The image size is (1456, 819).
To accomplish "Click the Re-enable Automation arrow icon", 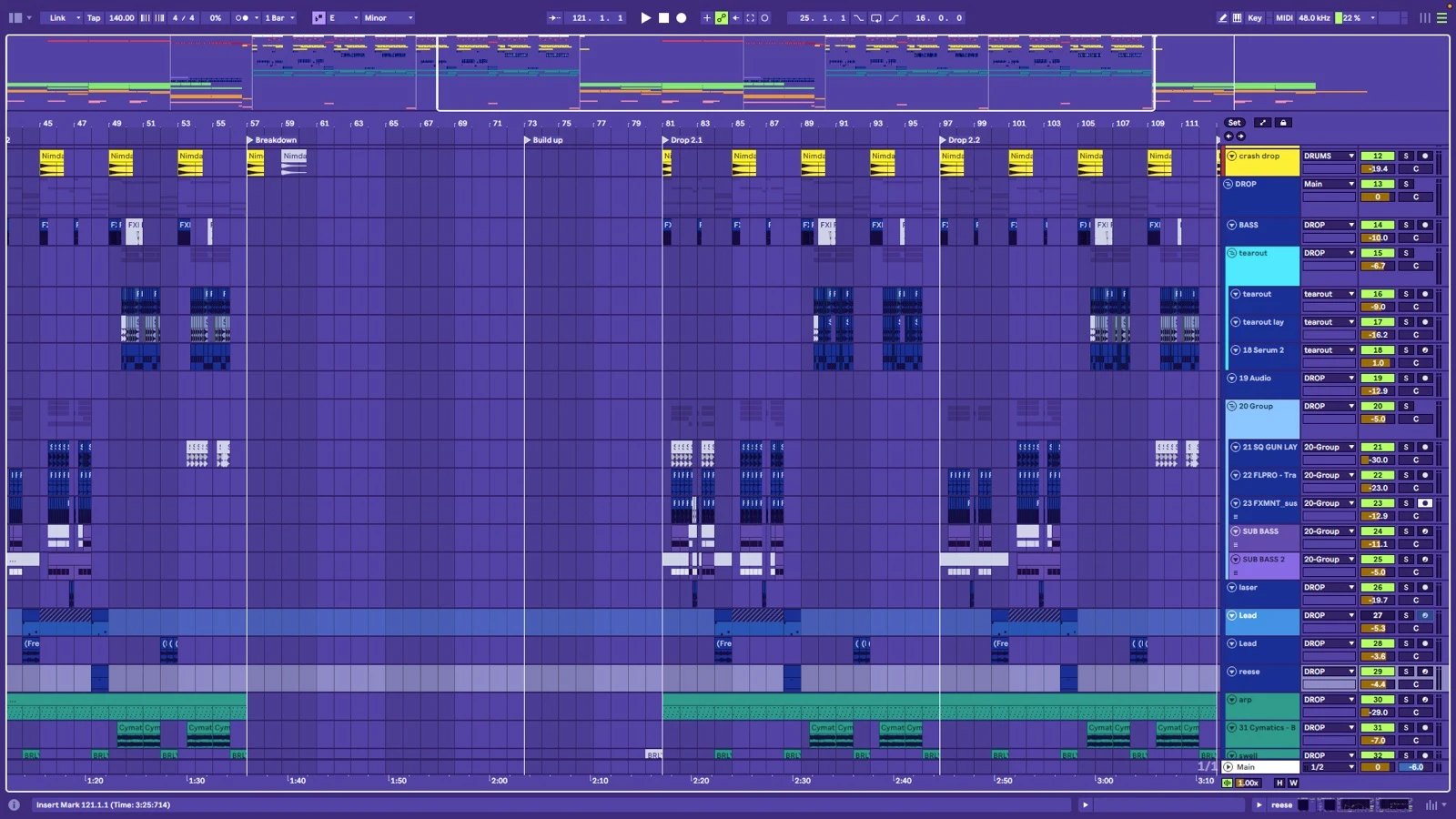I will point(735,17).
